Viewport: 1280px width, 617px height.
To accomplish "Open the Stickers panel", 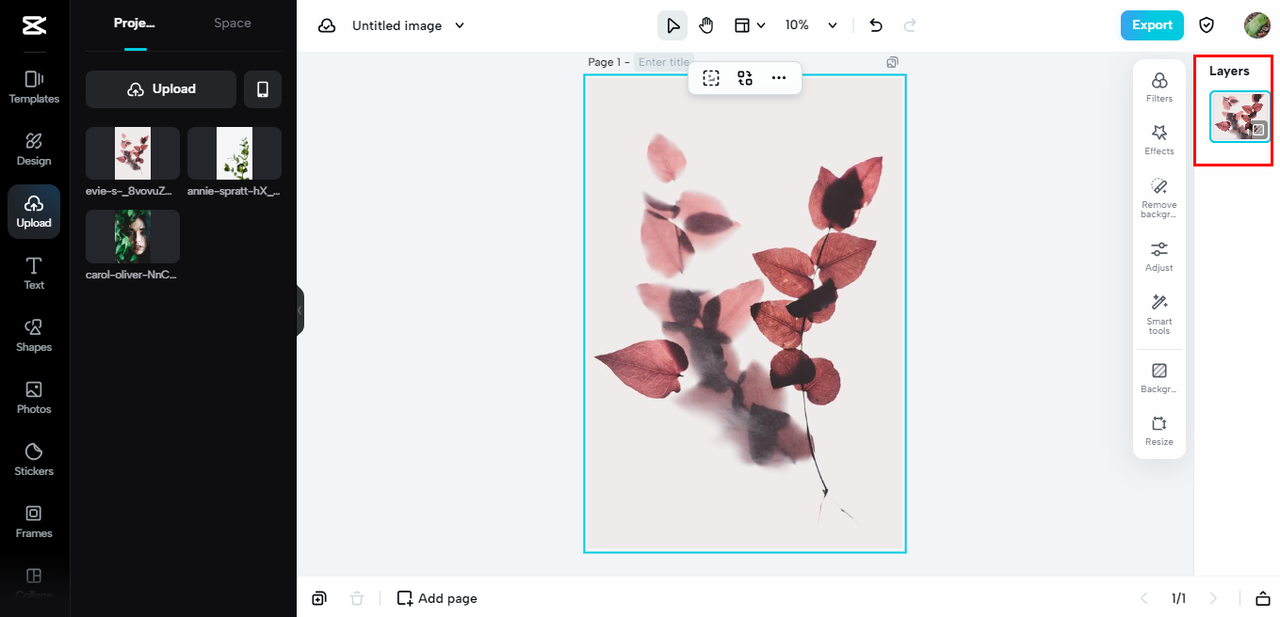I will [x=34, y=459].
